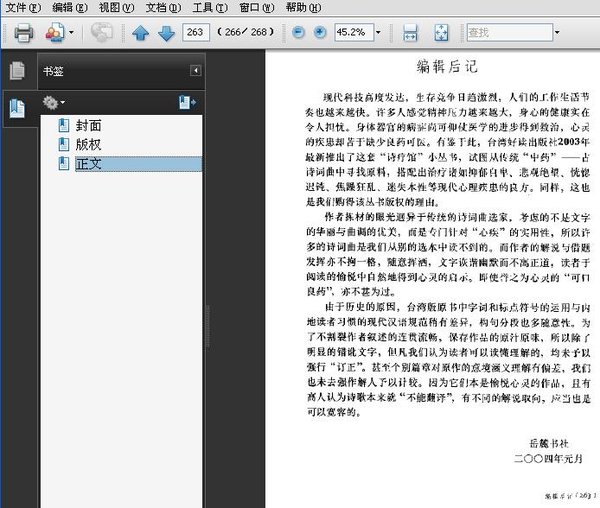Click the navigation pane divider grip handle
Screen dimensions: 600x508
coord(208,326)
